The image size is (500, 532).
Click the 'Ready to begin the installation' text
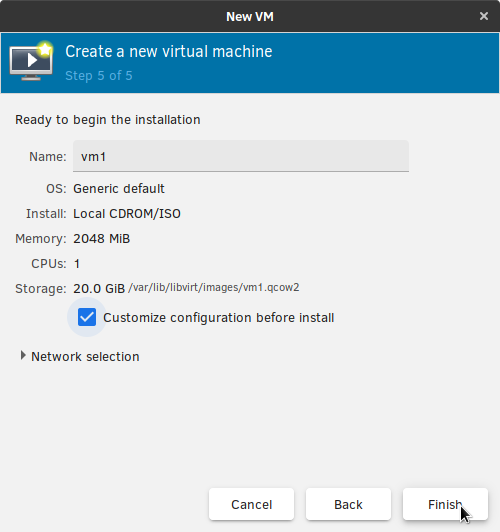tap(108, 120)
